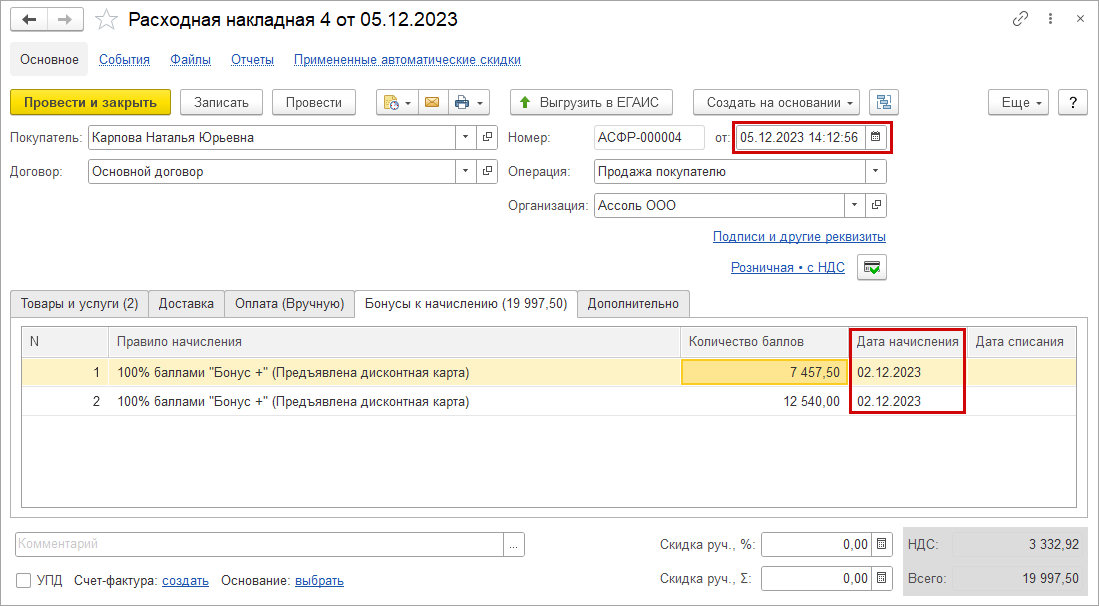Viewport: 1099px width, 606px height.
Task: Click the envelope email icon in toolbar
Action: [432, 102]
